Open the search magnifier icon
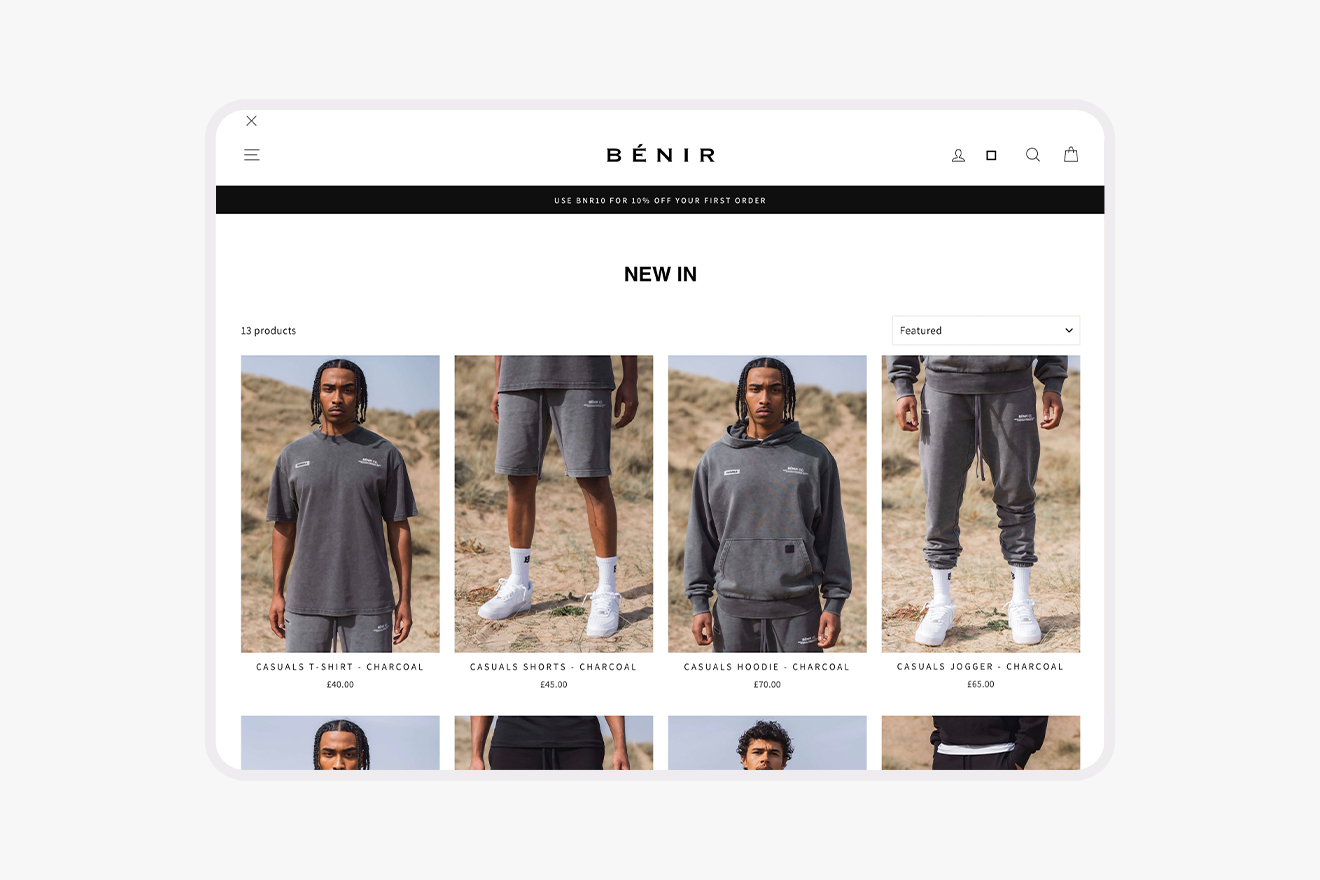 (1033, 155)
